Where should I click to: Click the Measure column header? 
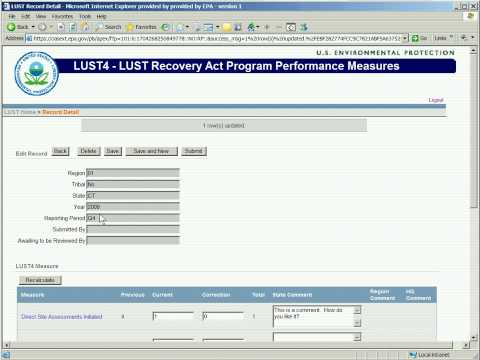point(32,295)
